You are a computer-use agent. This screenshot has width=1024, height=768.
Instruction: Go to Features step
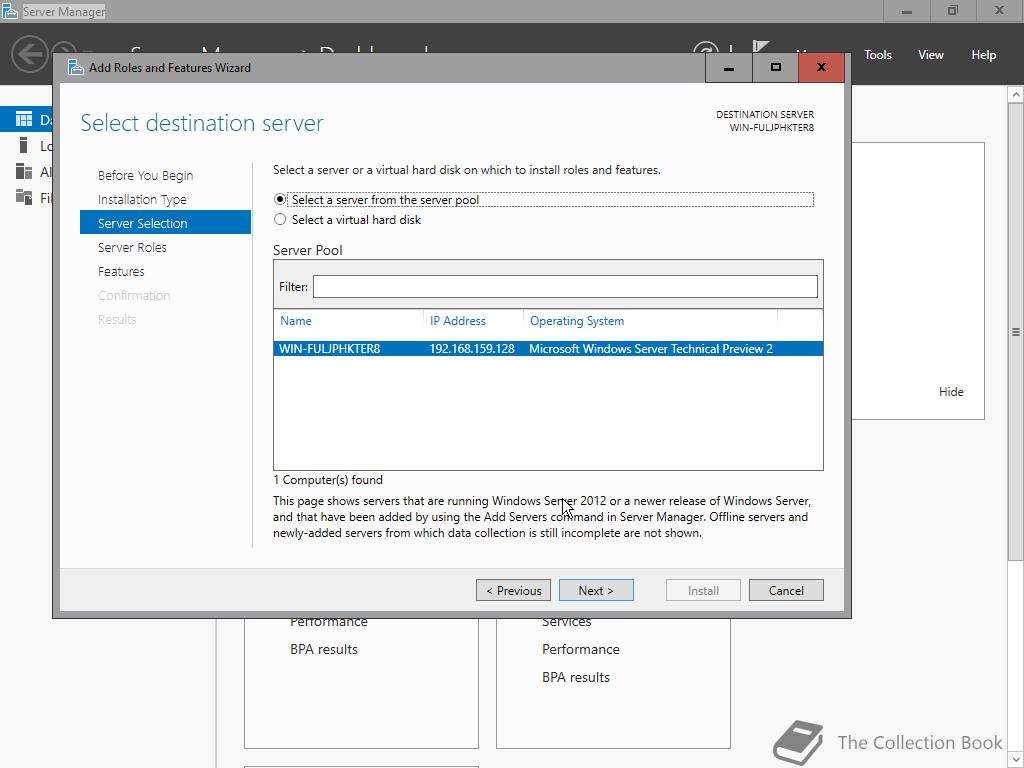tap(121, 271)
